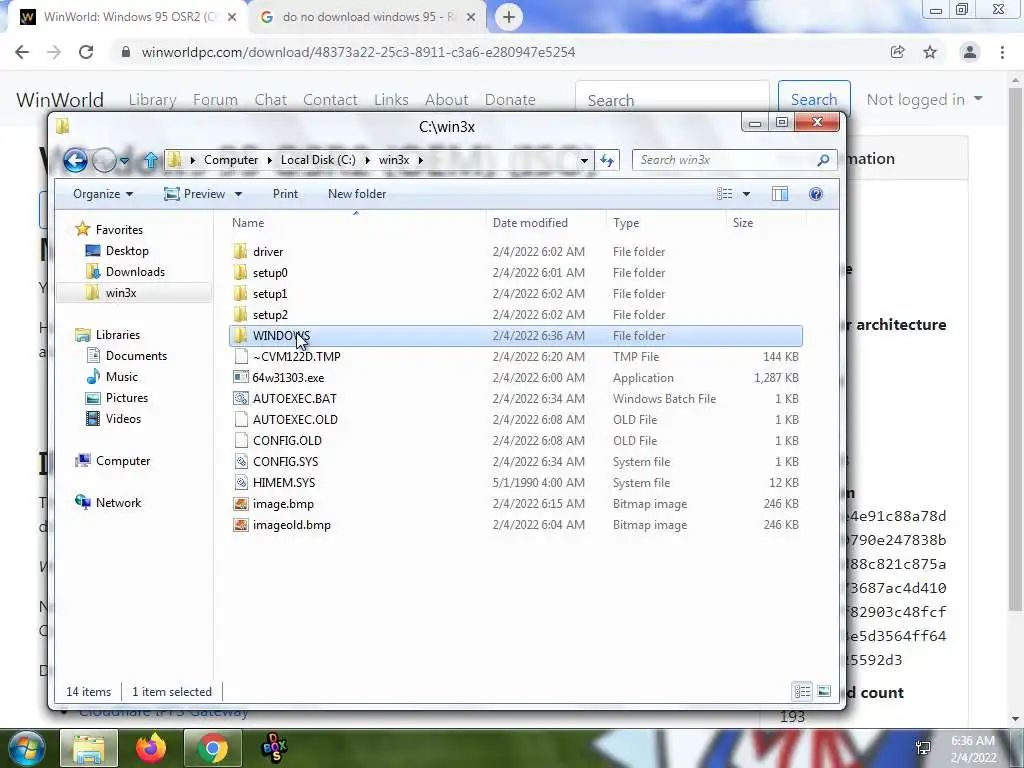This screenshot has width=1024, height=768.
Task: Expand the Preview button arrow
Action: coord(238,194)
